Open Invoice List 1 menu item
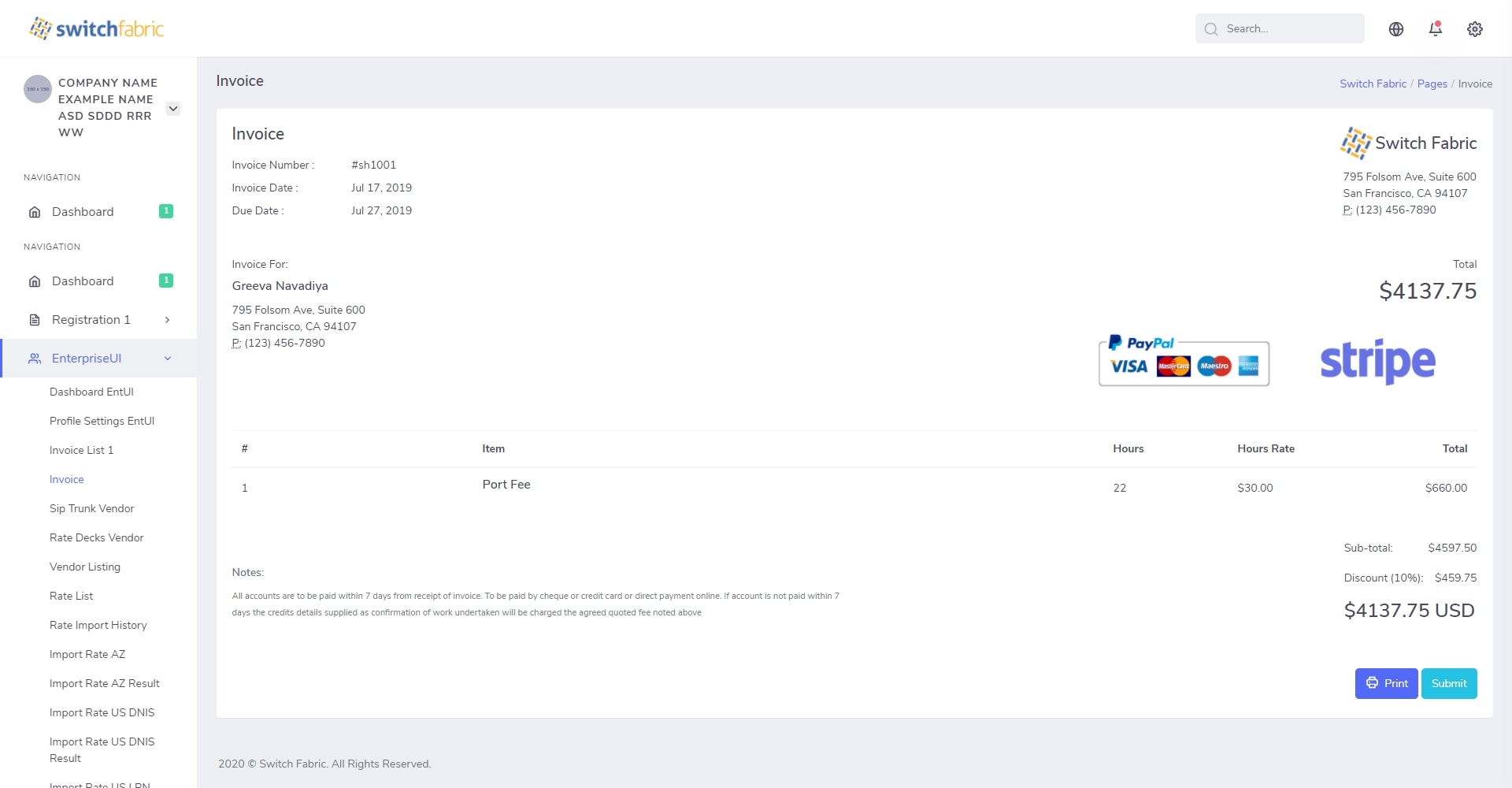The image size is (1512, 788). coord(81,450)
